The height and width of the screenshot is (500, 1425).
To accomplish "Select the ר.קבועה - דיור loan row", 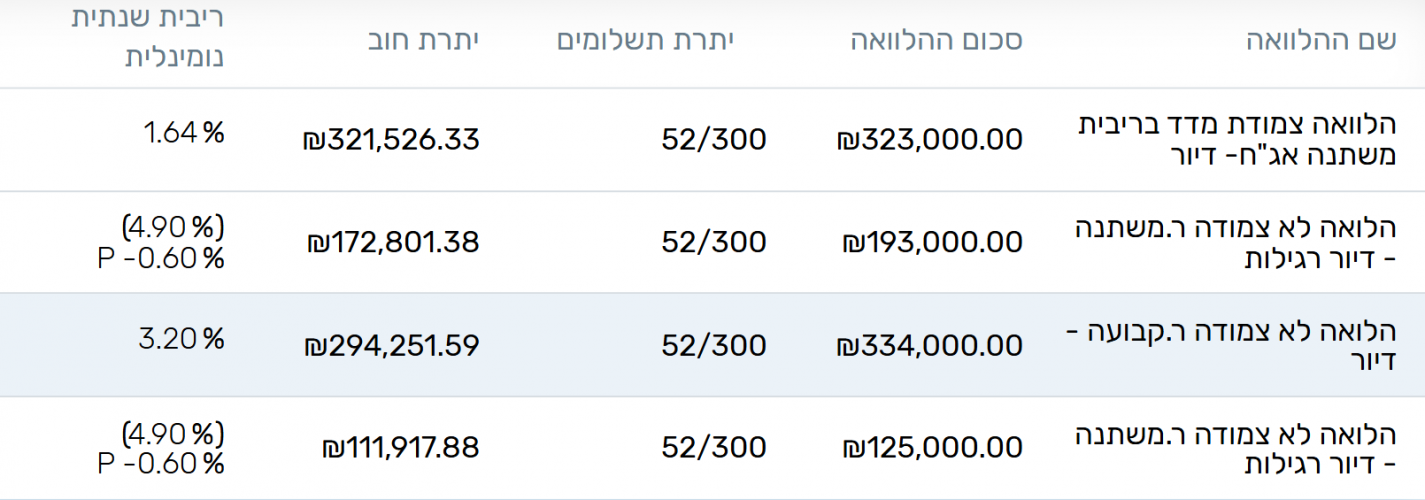I will coord(1243,345).
